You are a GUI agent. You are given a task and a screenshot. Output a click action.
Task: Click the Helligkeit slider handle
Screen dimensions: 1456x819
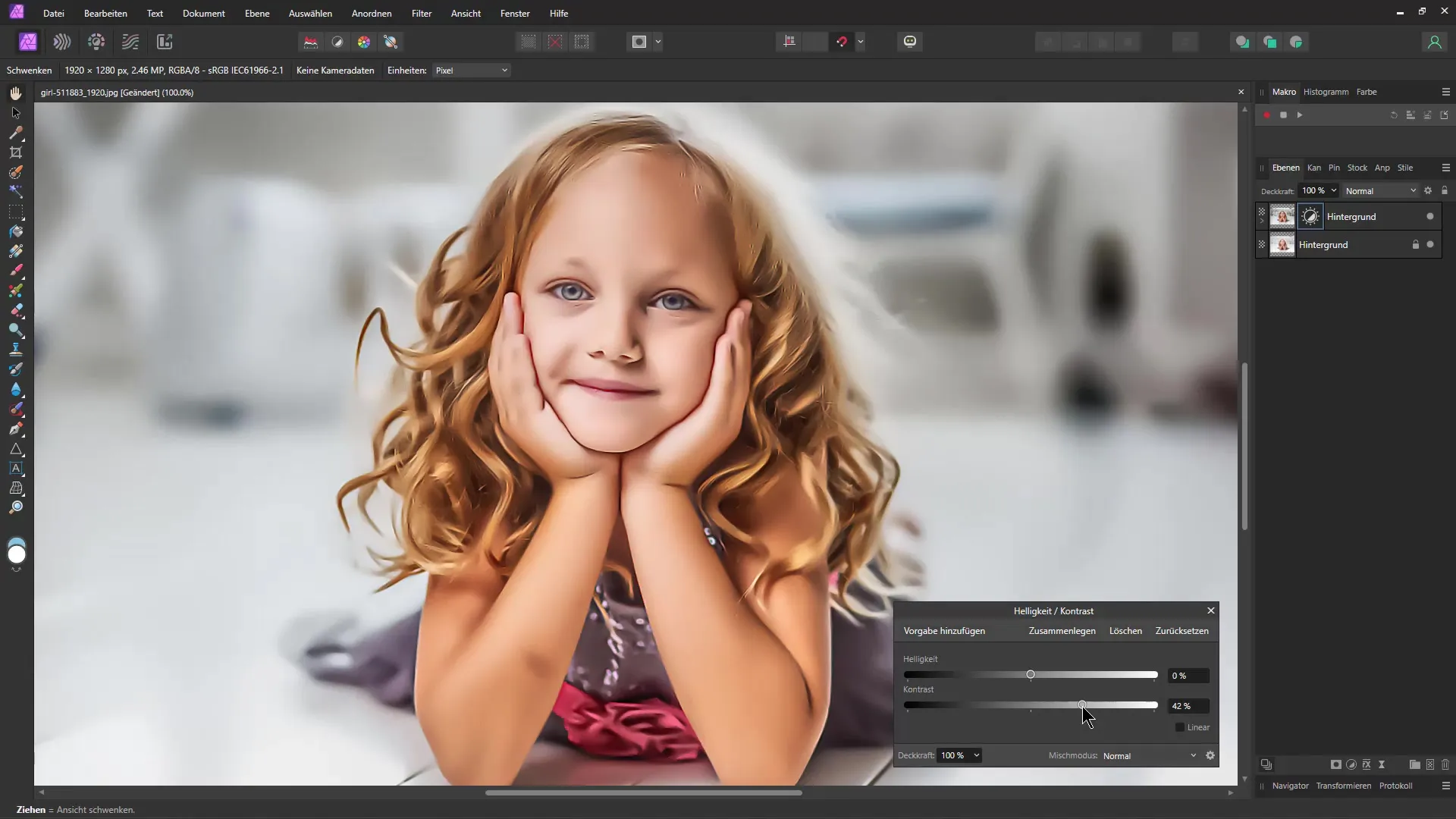coord(1031,675)
